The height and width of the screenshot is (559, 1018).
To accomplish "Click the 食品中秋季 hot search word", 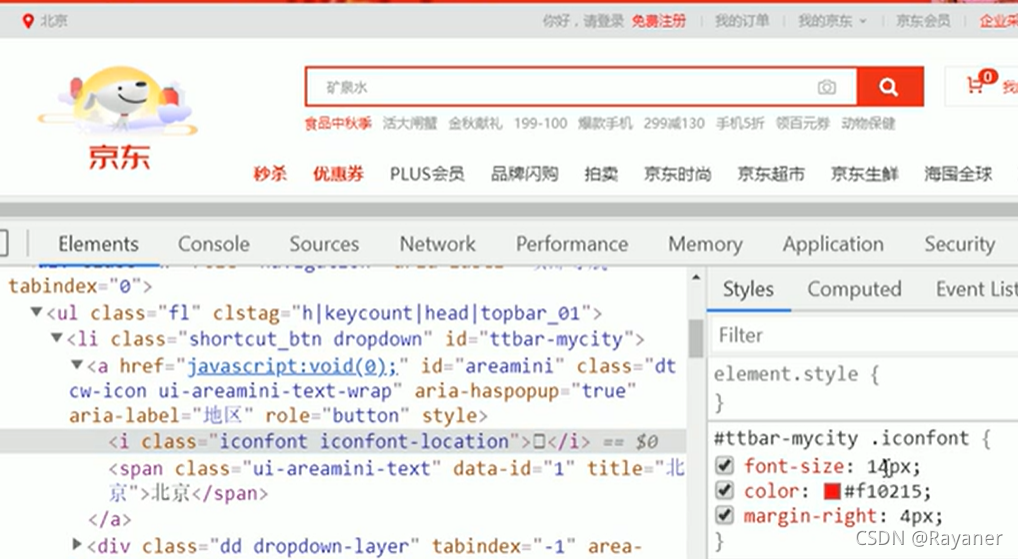I will tap(338, 123).
